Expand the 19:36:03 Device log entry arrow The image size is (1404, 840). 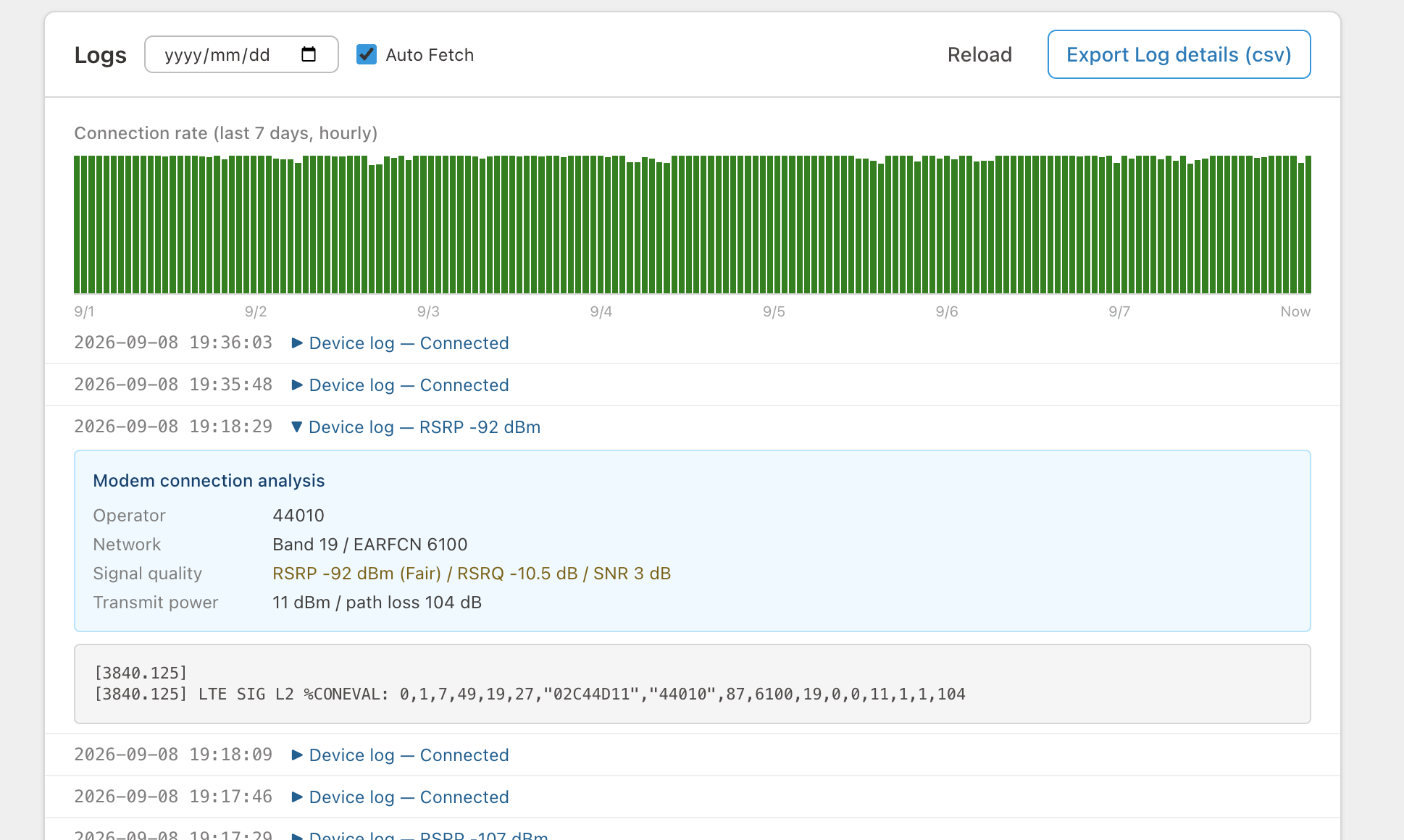coord(297,343)
